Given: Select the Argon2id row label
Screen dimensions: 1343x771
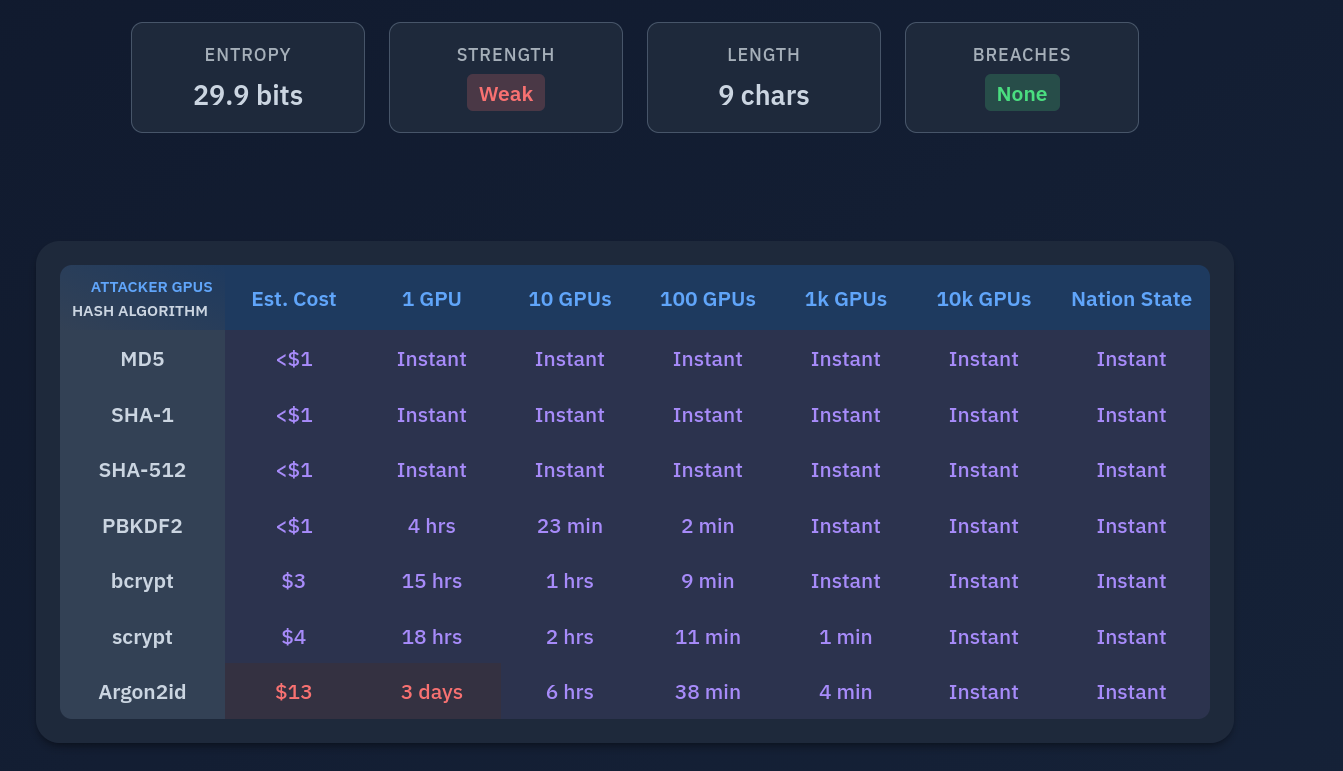Looking at the screenshot, I should pyautogui.click(x=142, y=692).
